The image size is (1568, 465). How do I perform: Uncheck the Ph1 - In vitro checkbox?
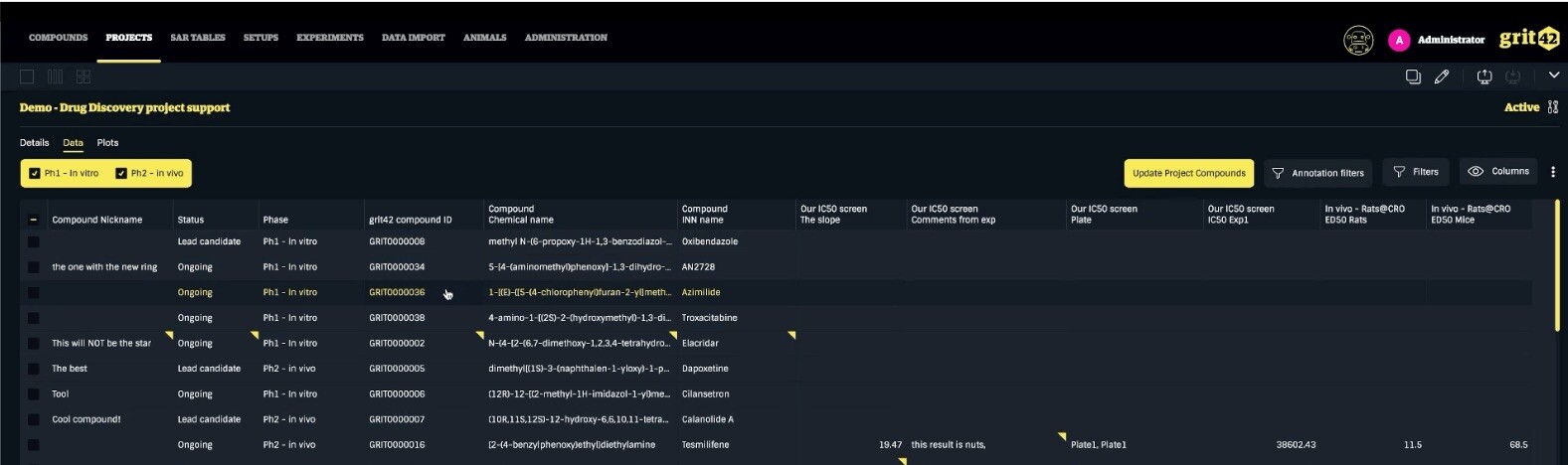click(x=35, y=173)
